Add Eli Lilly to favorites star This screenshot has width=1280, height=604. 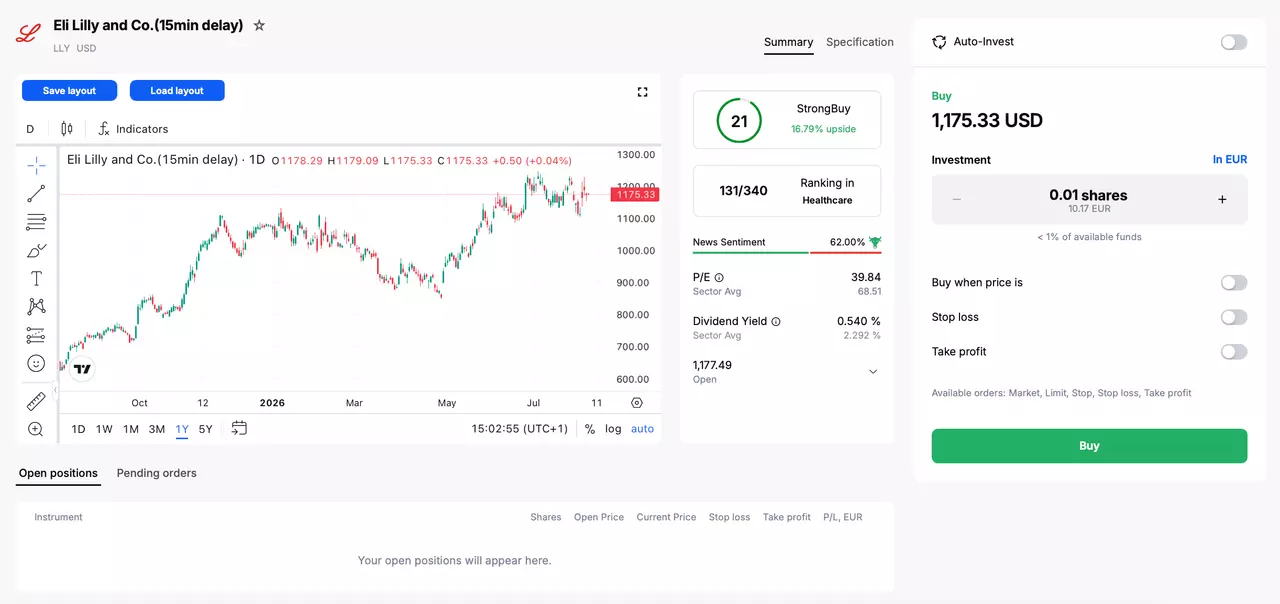(259, 25)
